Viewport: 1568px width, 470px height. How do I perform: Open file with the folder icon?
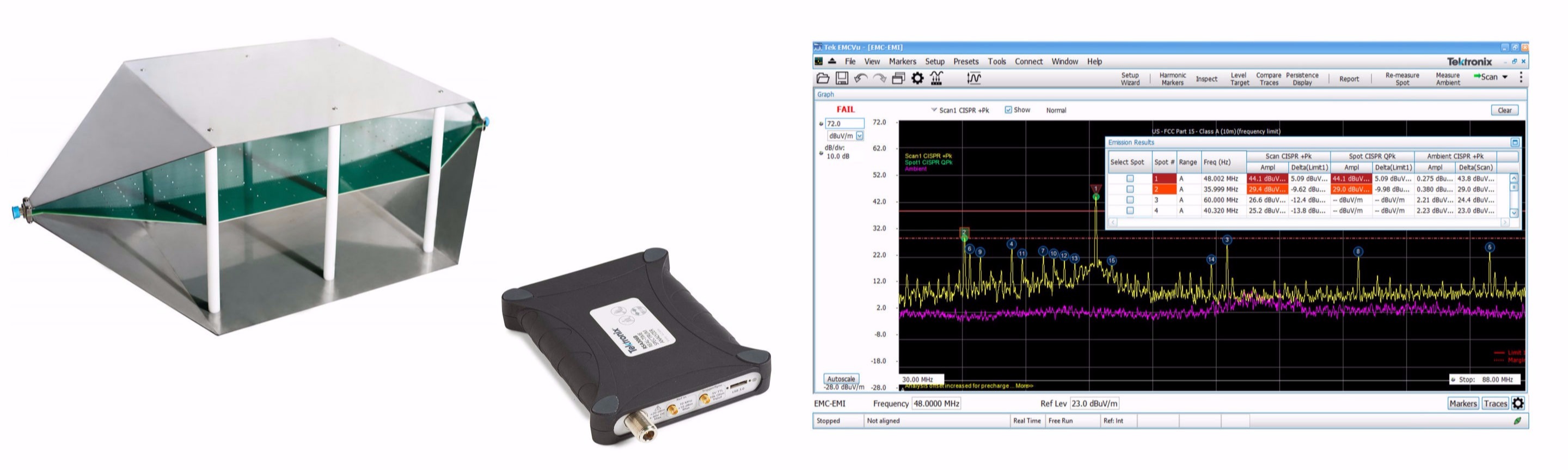tap(823, 78)
